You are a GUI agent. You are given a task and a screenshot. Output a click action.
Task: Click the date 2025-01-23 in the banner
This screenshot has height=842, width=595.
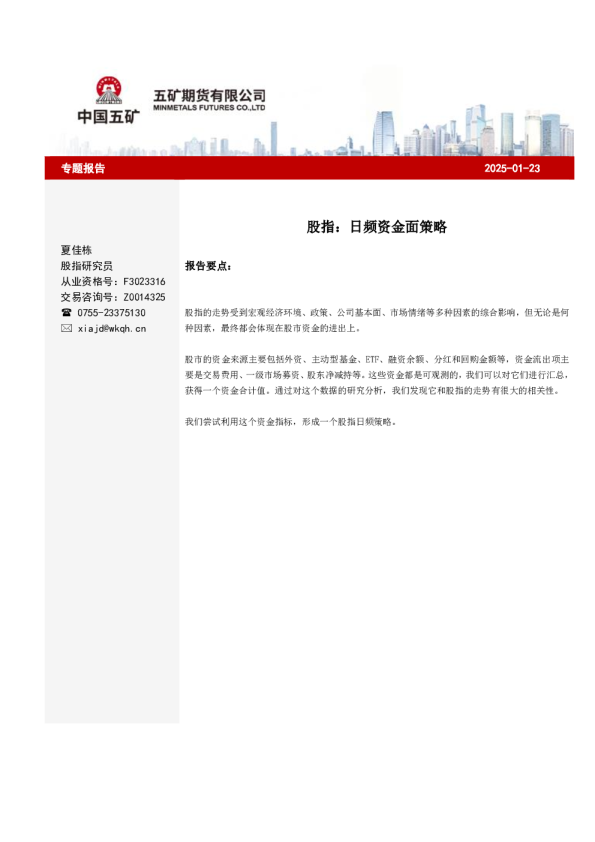coord(512,168)
